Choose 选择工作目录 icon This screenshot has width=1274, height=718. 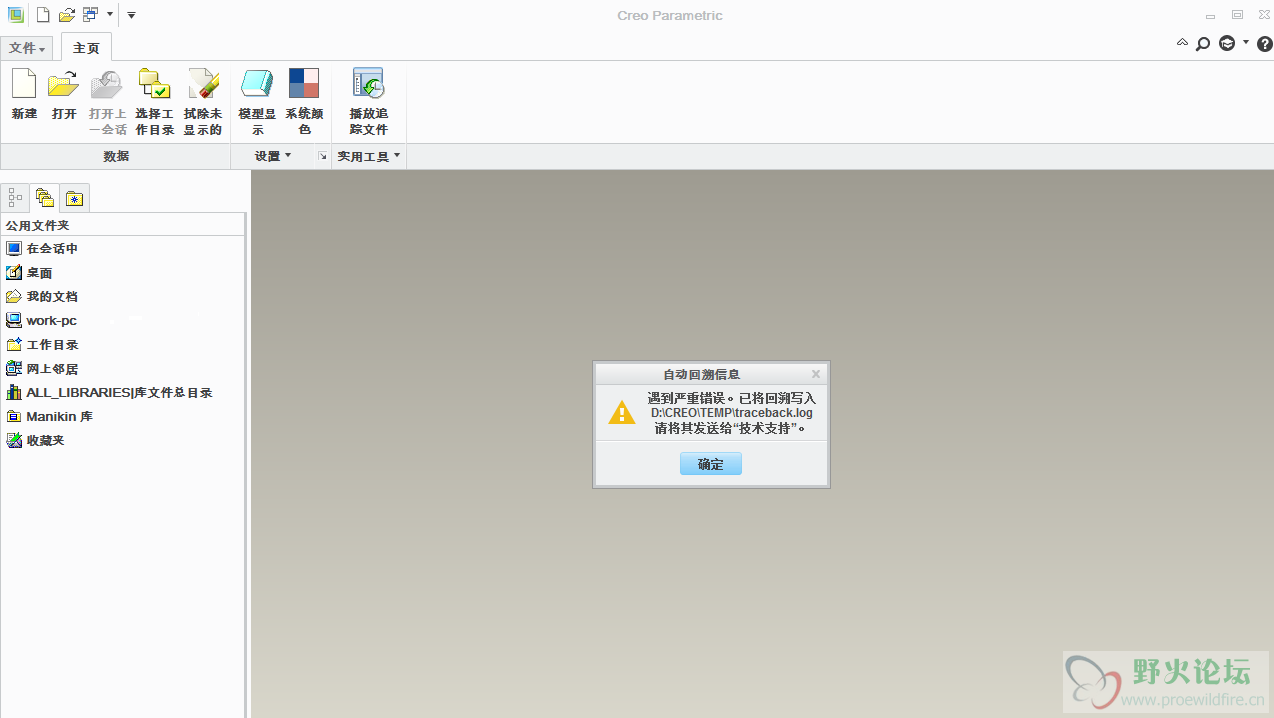pyautogui.click(x=155, y=84)
